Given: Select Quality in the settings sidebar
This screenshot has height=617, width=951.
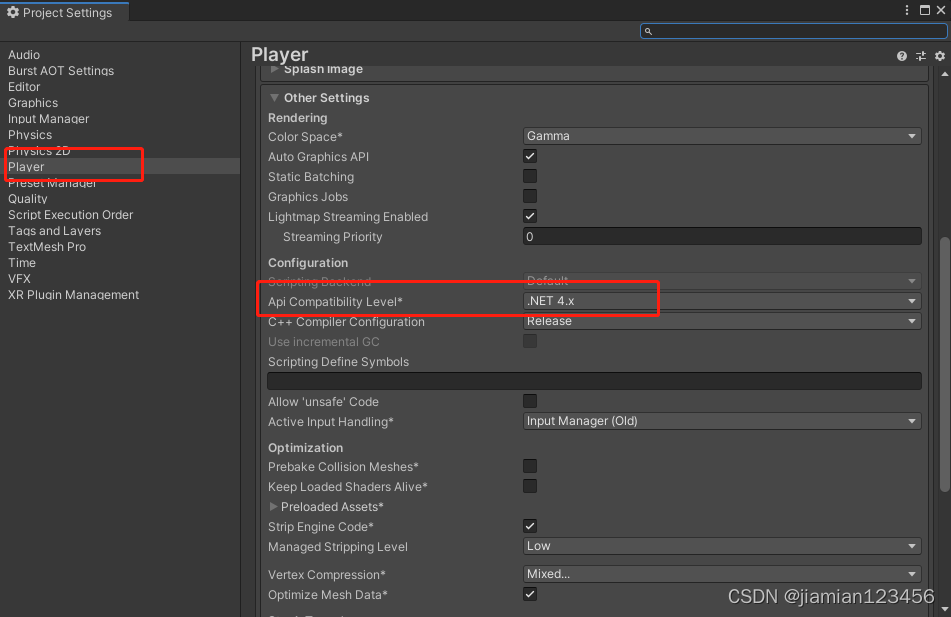Looking at the screenshot, I should point(27,199).
